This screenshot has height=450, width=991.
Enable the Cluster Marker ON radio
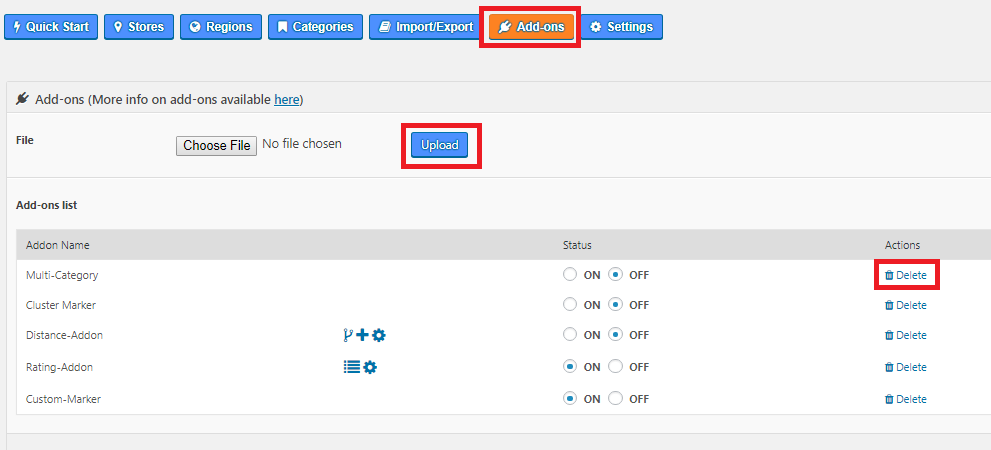[x=570, y=305]
